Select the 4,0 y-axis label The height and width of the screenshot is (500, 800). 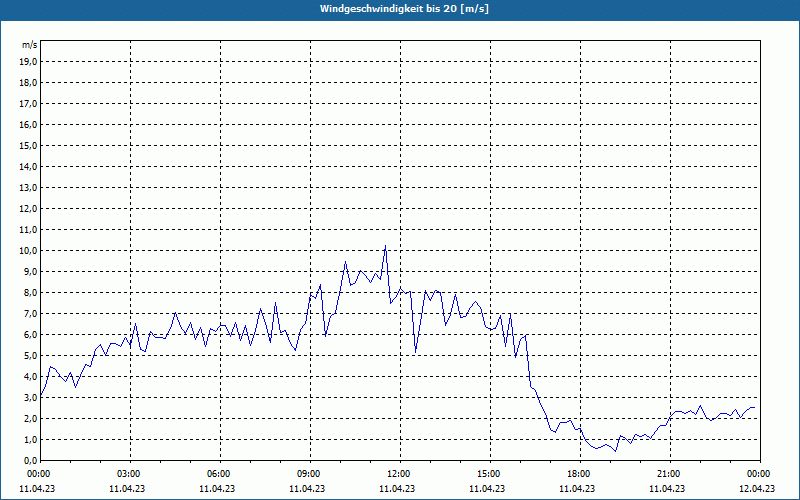pos(30,377)
